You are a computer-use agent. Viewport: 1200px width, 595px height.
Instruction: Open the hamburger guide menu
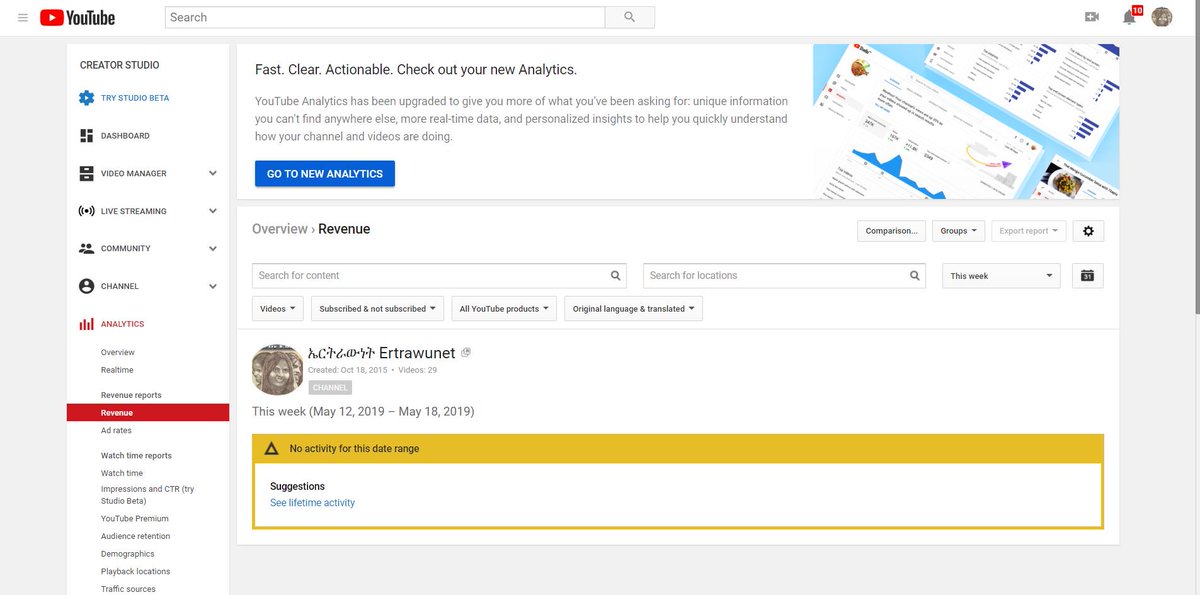tap(23, 18)
